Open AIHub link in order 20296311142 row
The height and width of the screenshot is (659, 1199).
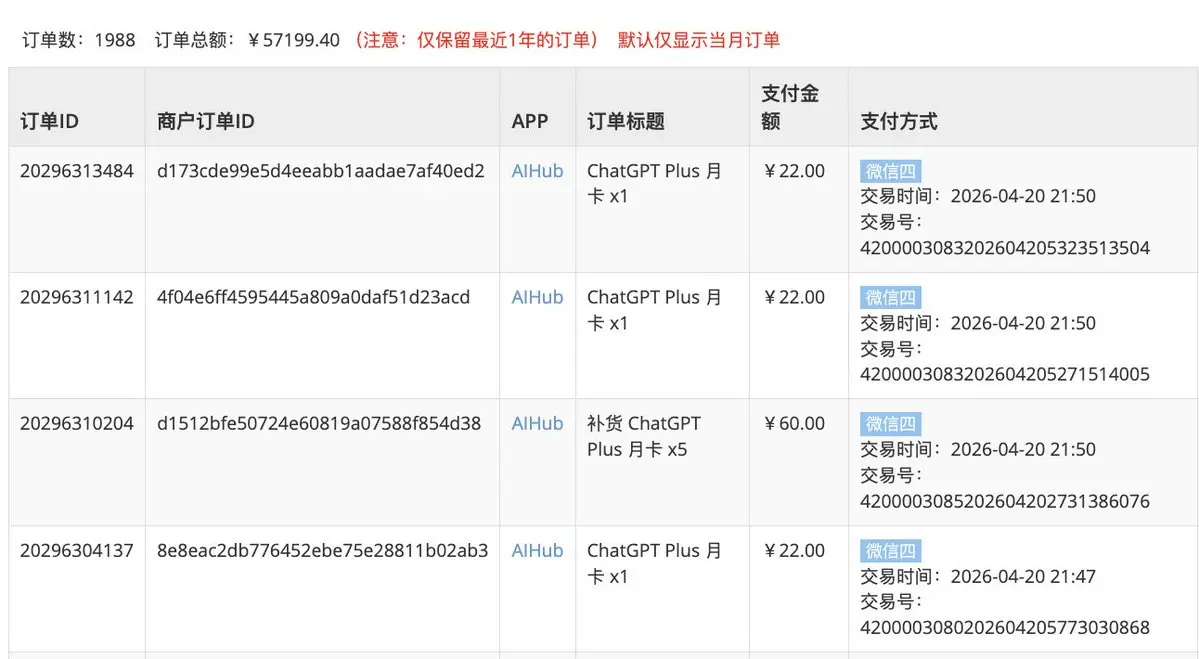[x=537, y=297]
